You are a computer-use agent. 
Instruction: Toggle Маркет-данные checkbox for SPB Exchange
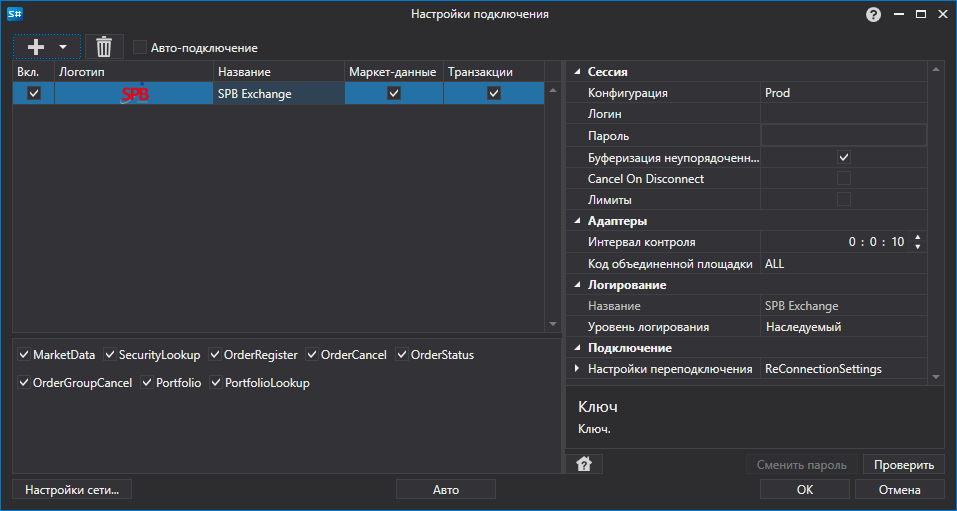click(394, 93)
